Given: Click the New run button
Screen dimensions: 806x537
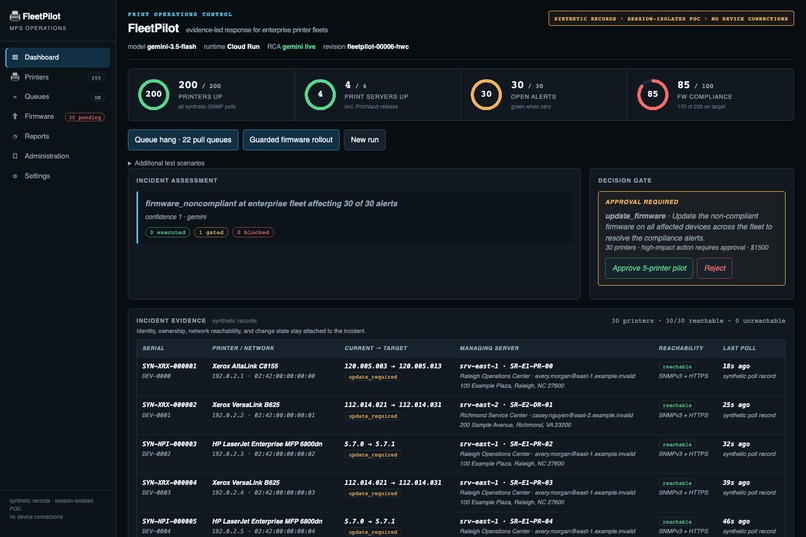Looking at the screenshot, I should coord(364,140).
